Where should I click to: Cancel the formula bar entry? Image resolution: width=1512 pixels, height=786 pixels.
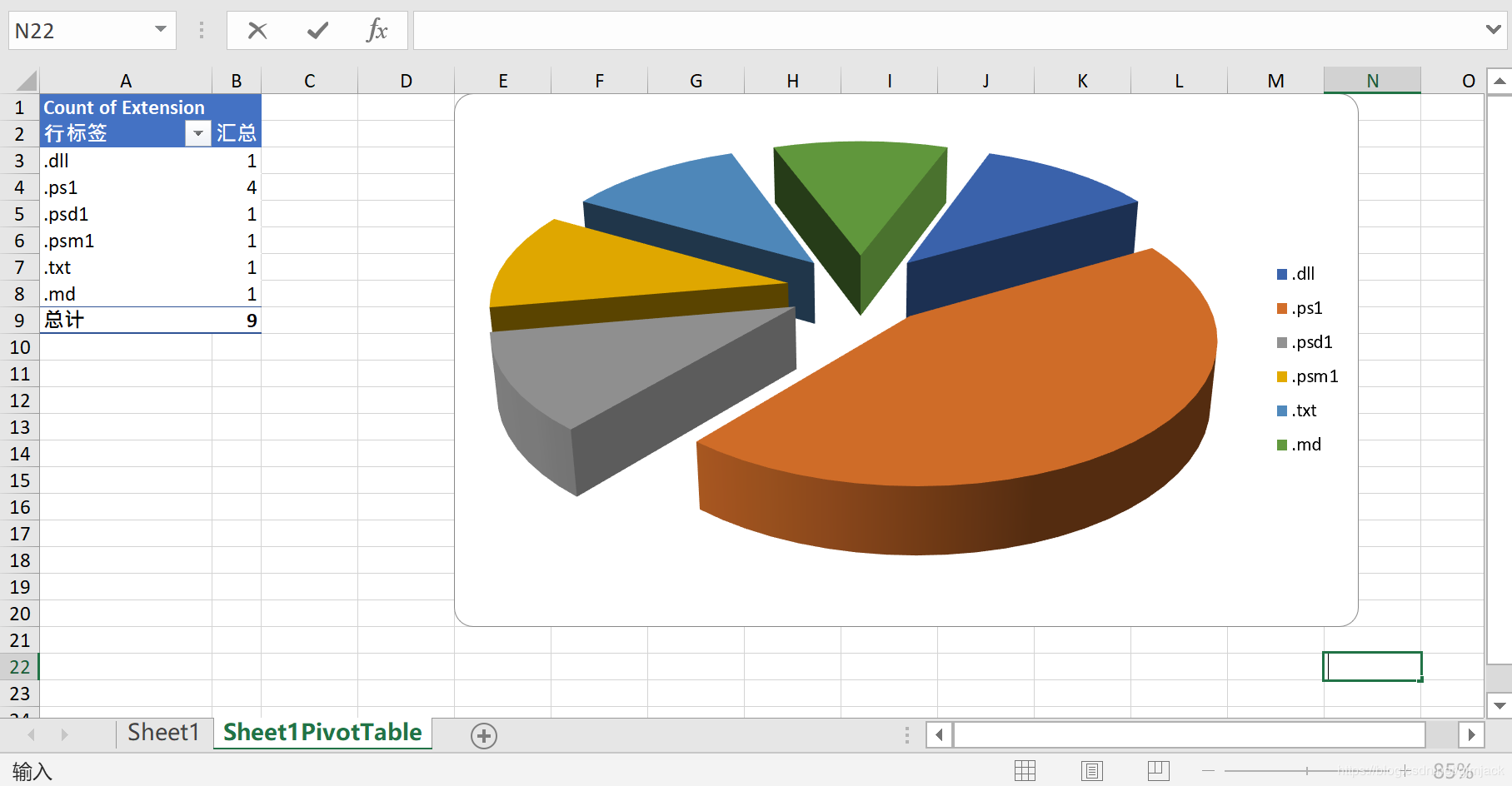257,31
